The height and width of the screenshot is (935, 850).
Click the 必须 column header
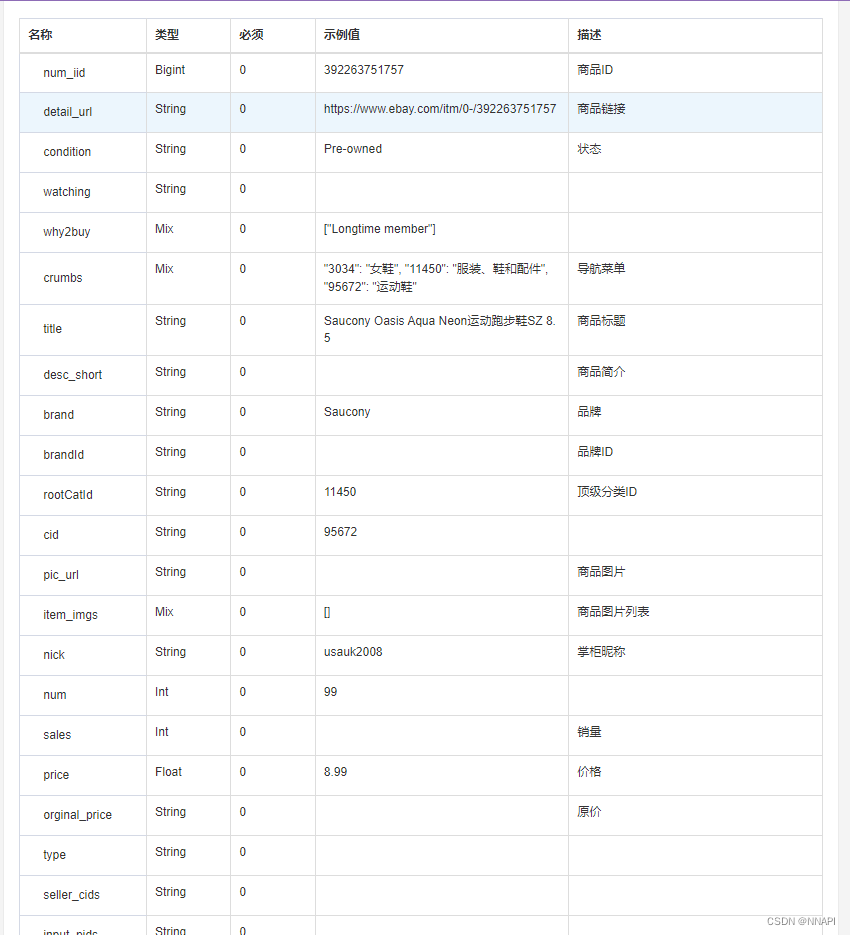click(251, 35)
